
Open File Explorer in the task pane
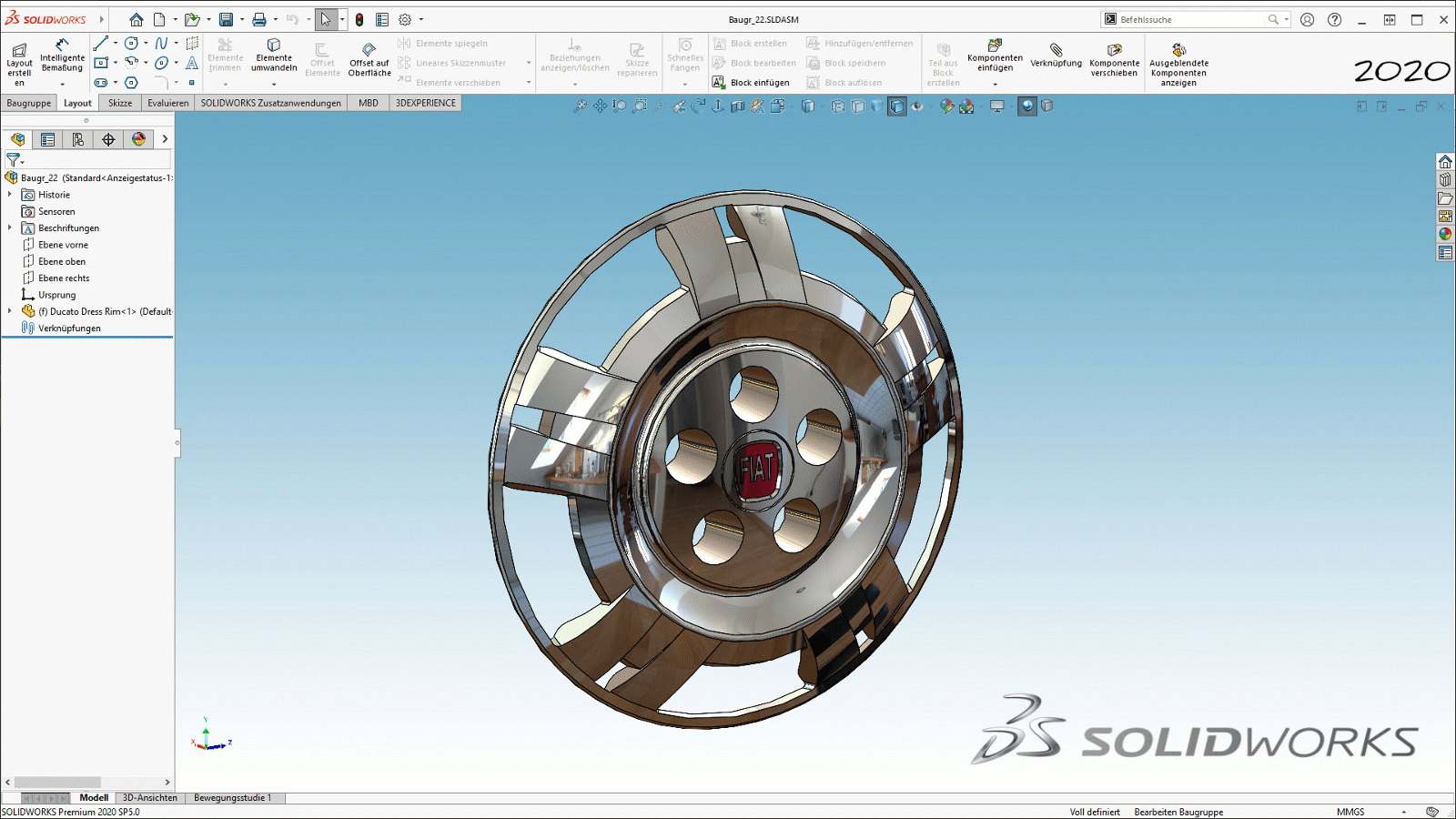pyautogui.click(x=1445, y=197)
